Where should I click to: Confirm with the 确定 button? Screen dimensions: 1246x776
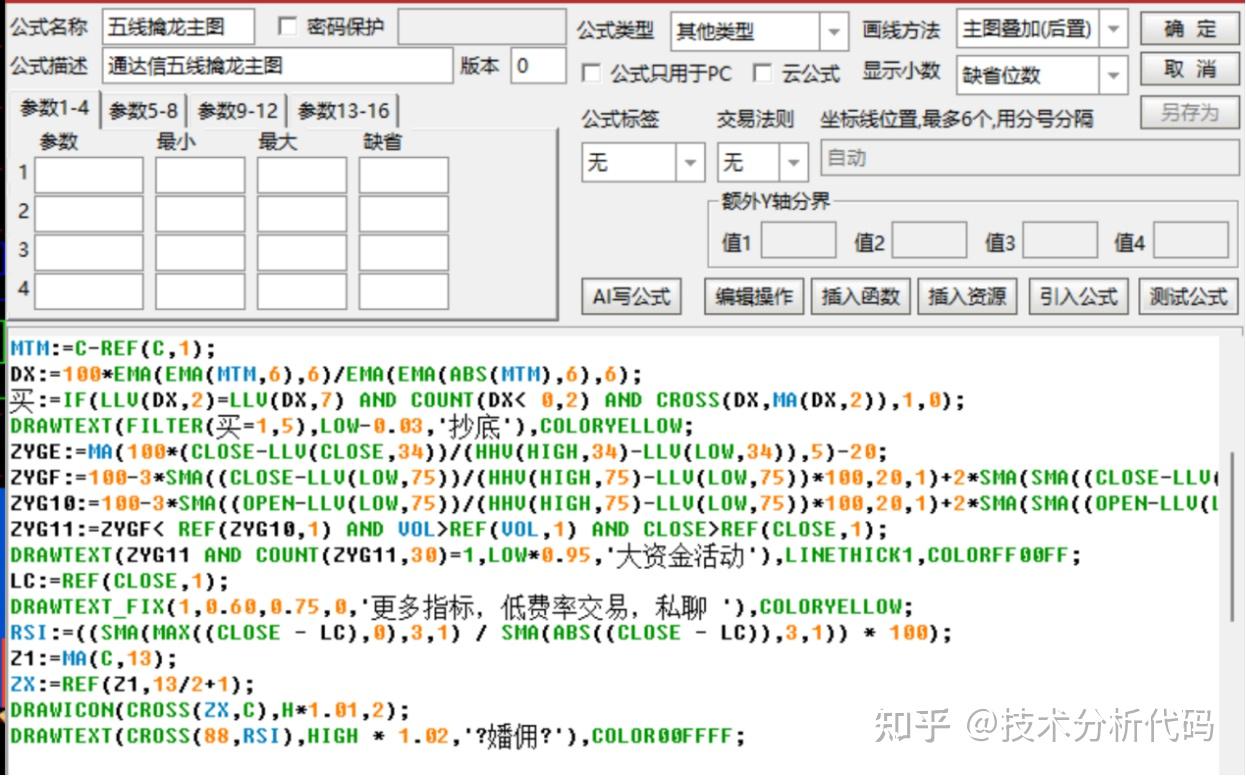click(1190, 29)
